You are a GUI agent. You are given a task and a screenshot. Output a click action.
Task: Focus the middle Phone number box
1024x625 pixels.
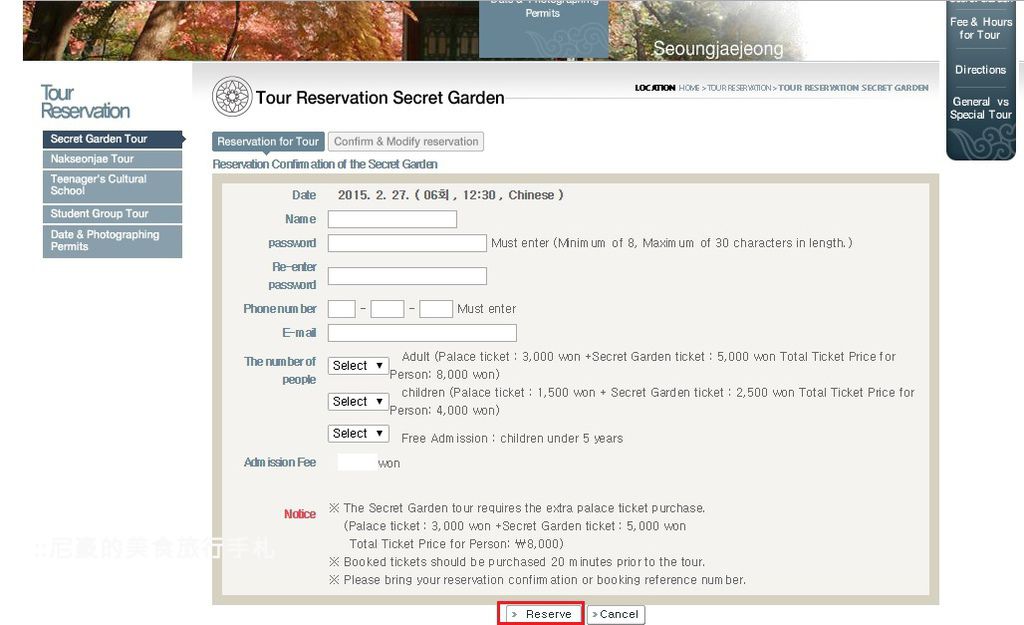click(387, 309)
